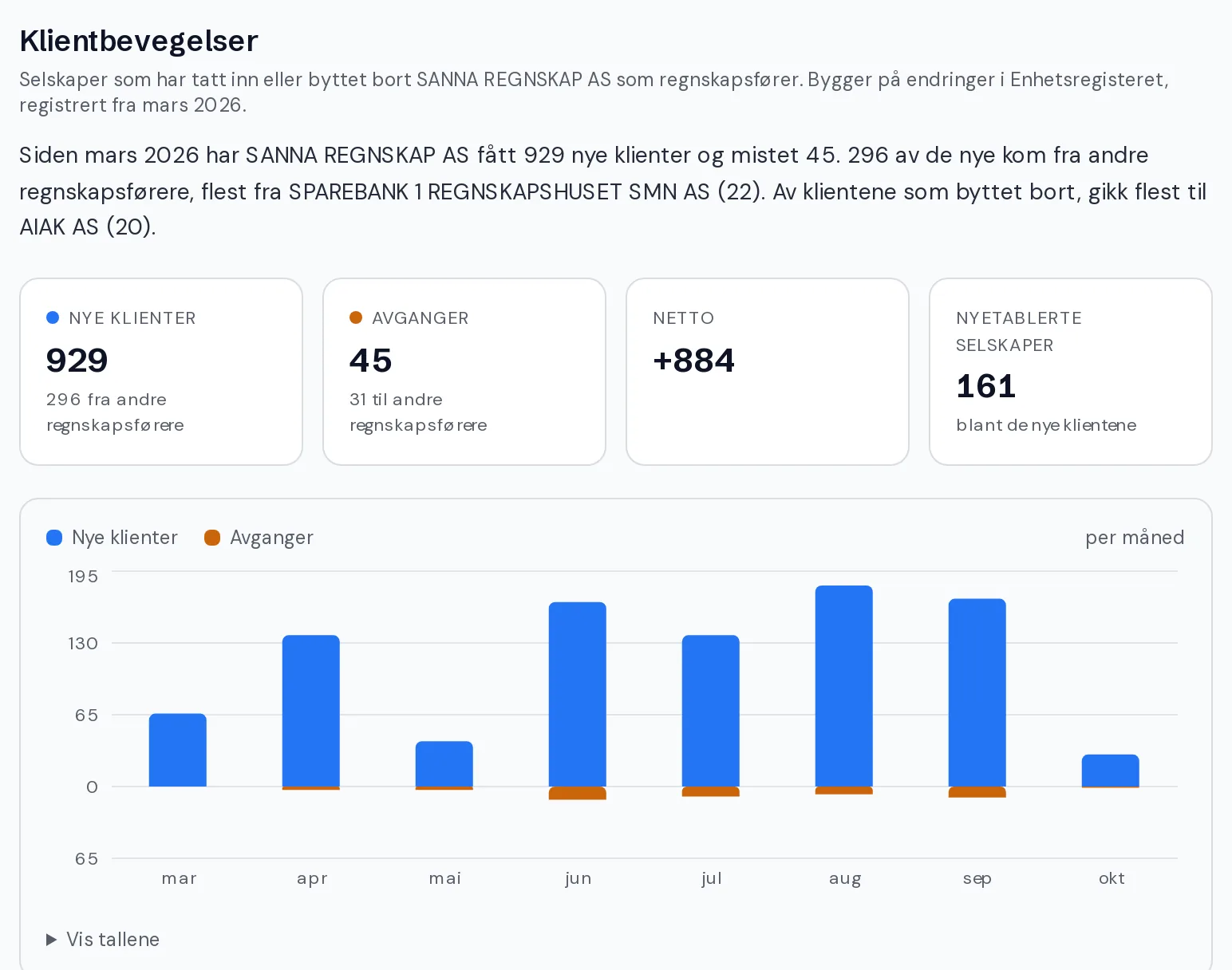Viewport: 1232px width, 970px height.
Task: Click the '+884' NETTO value
Action: coord(693,361)
